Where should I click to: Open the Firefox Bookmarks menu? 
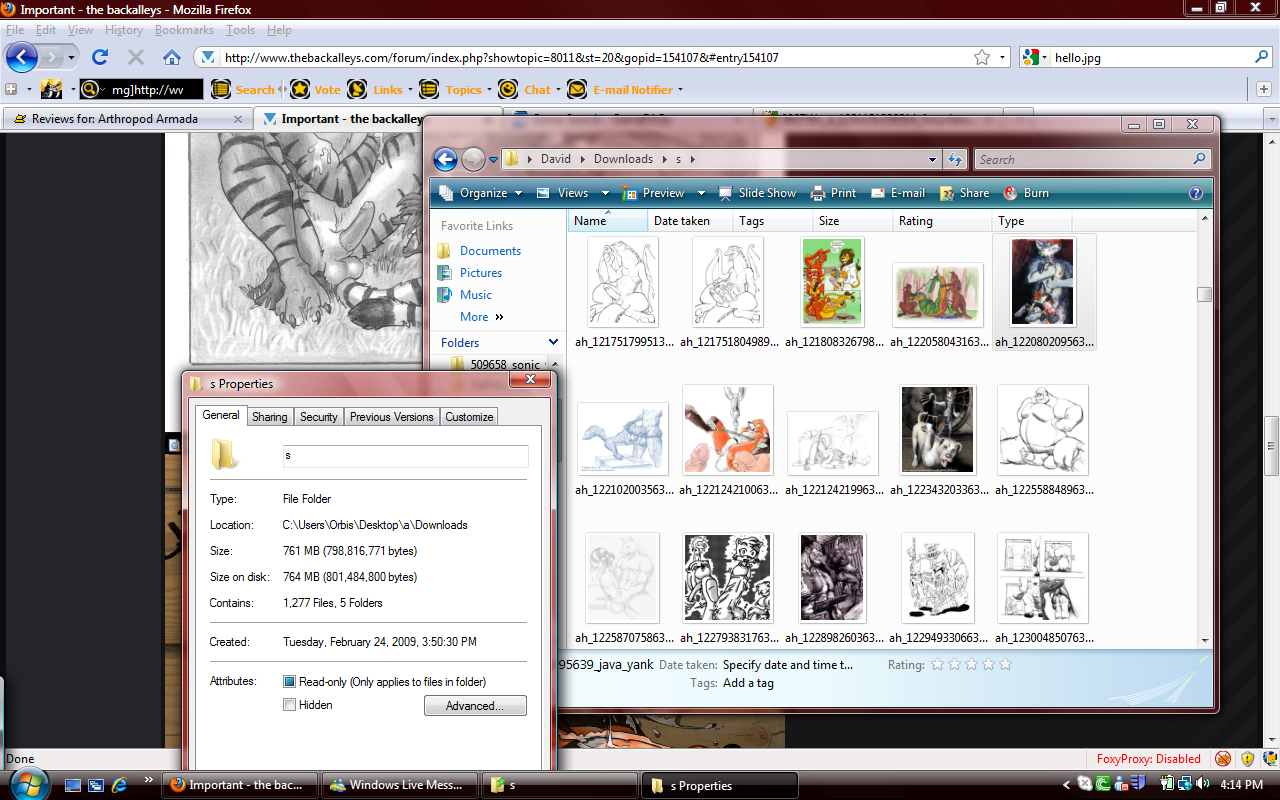point(184,30)
